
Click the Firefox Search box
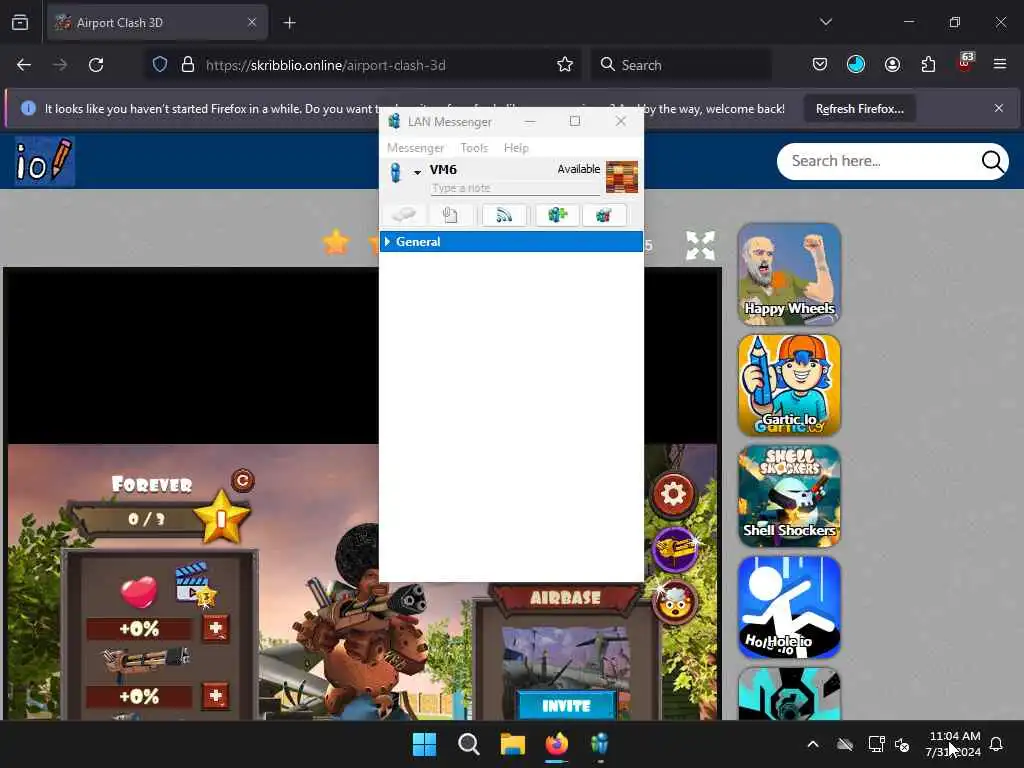(681, 65)
